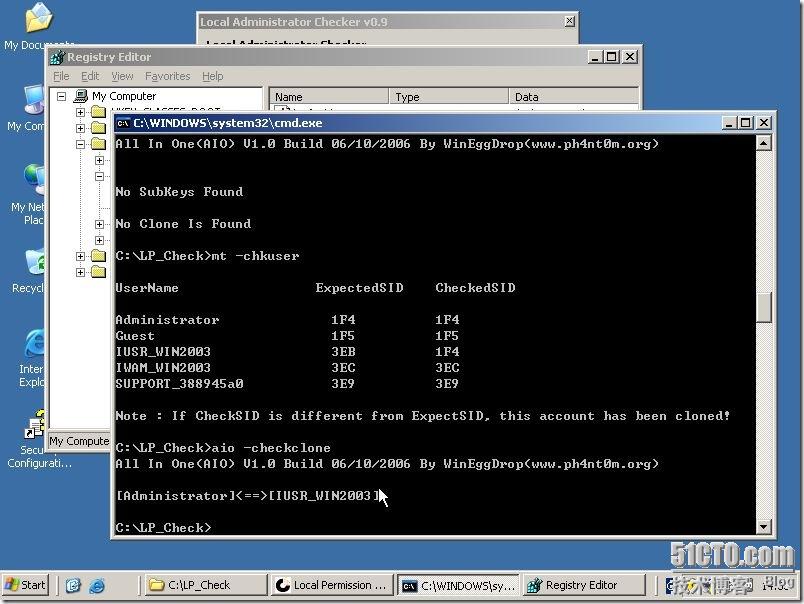Select the My Computer node in registry tree

click(124, 96)
